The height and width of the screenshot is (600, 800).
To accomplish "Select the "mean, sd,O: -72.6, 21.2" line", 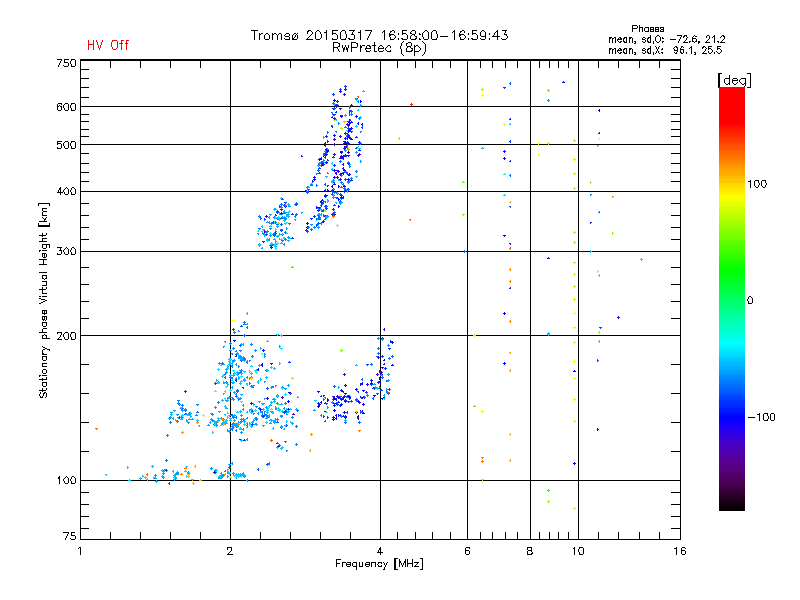I will click(x=666, y=39).
